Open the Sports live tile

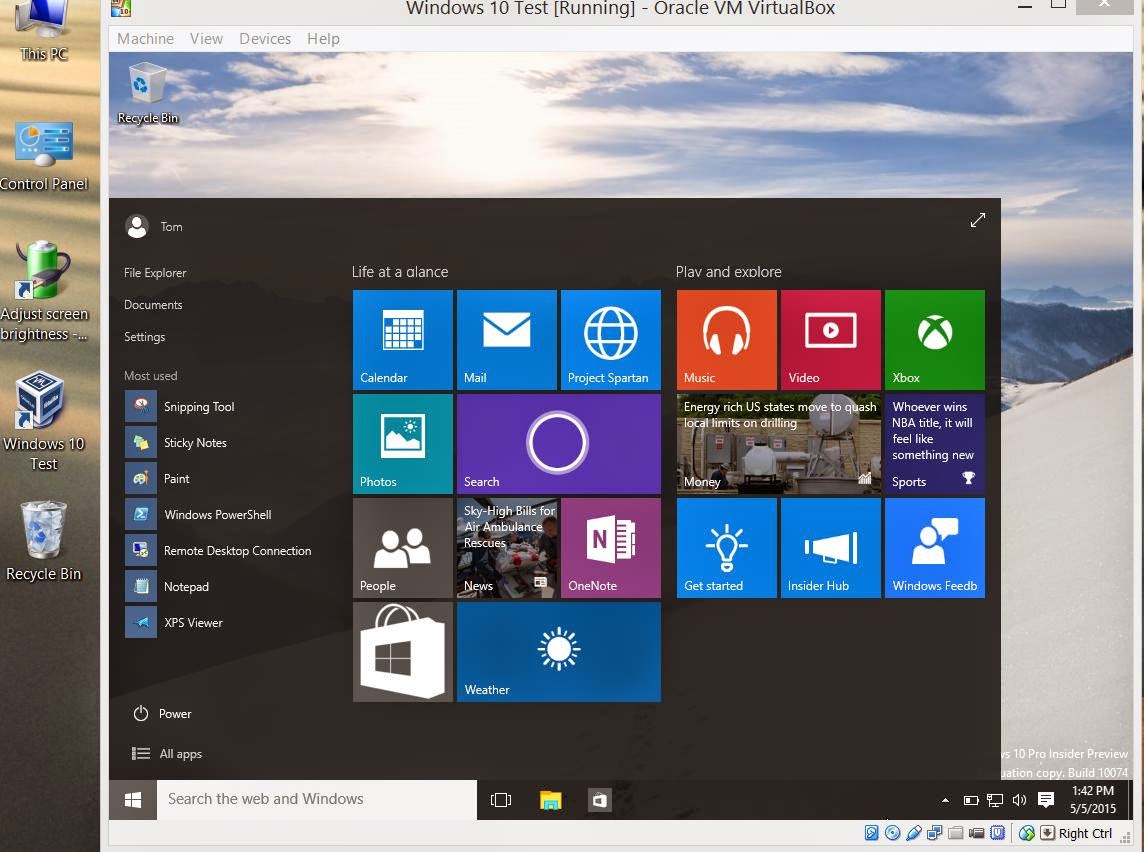point(935,444)
